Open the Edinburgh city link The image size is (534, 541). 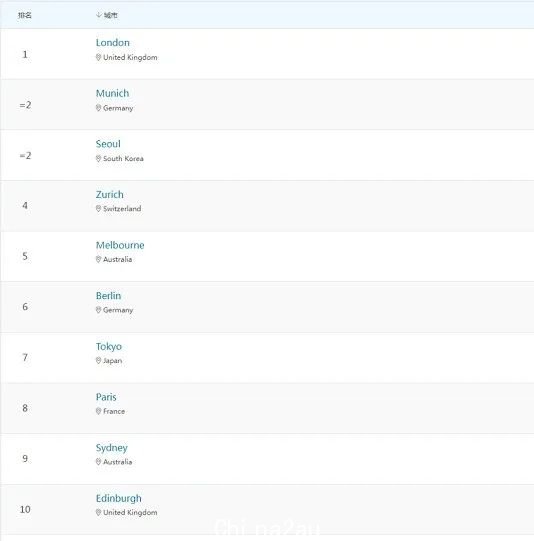[119, 498]
